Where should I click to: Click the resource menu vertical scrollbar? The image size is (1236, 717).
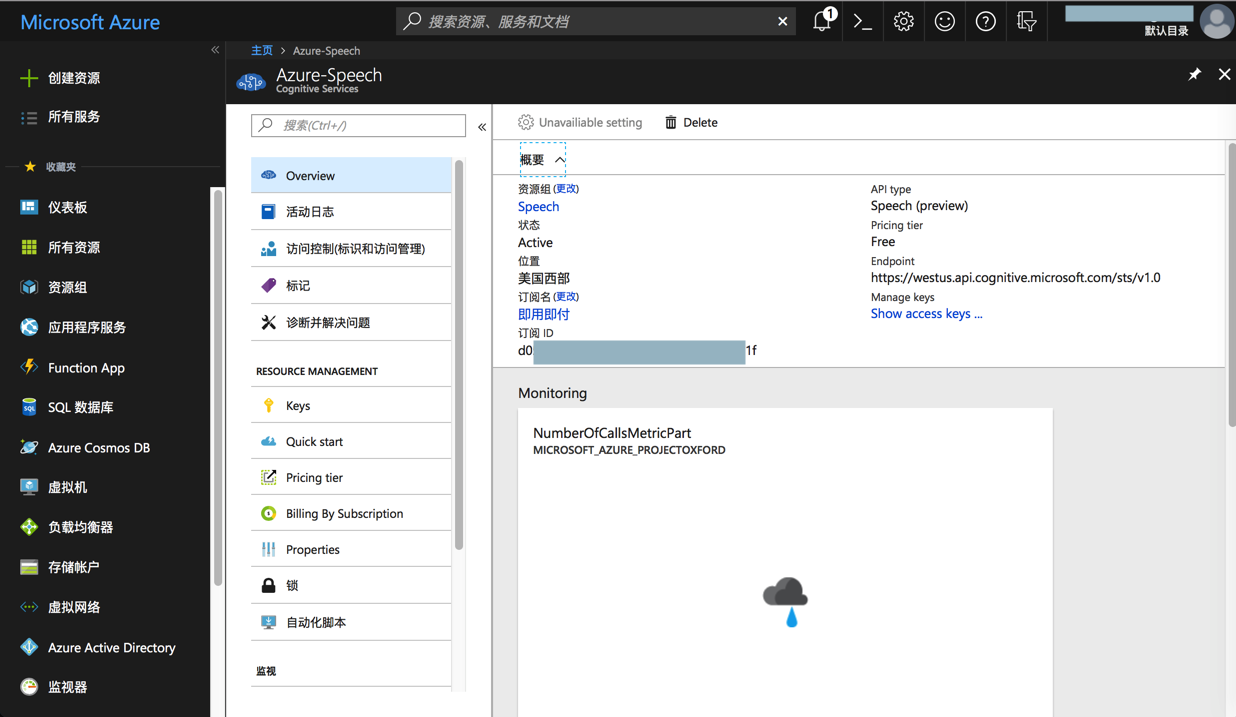click(459, 355)
